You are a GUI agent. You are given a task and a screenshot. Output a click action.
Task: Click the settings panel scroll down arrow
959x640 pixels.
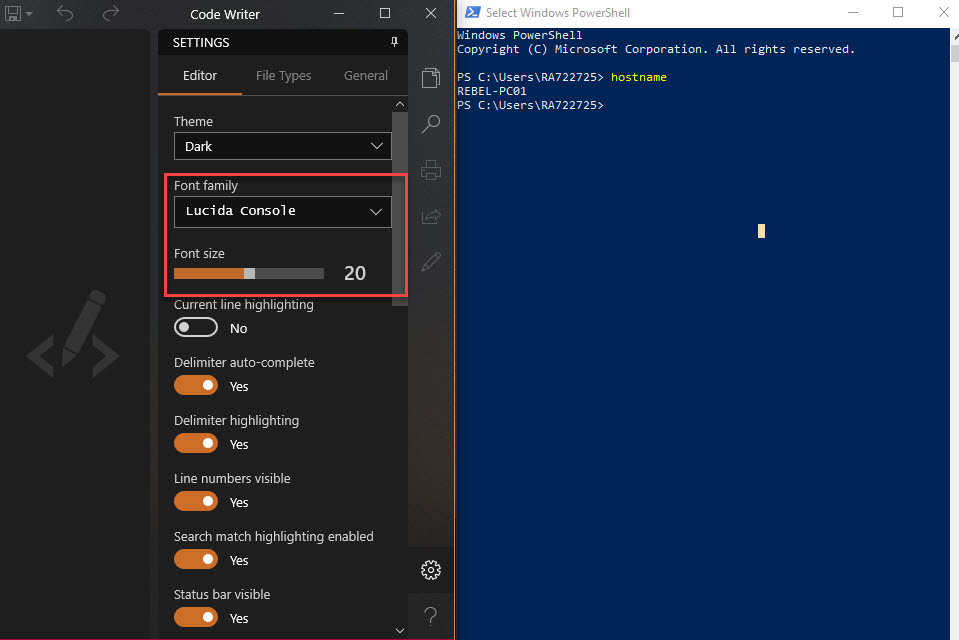(400, 631)
